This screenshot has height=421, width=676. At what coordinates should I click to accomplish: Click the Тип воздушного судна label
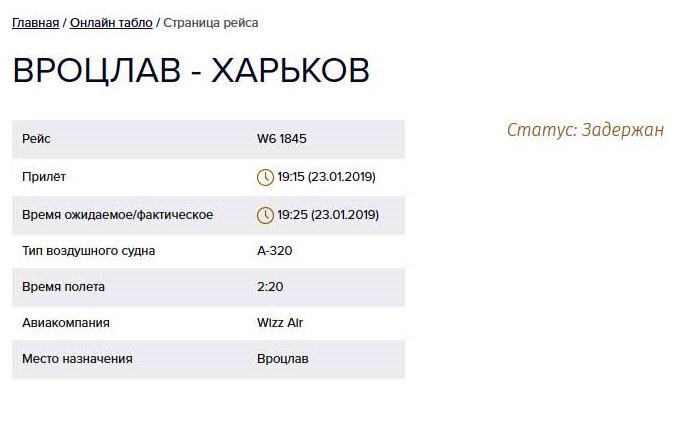point(88,251)
